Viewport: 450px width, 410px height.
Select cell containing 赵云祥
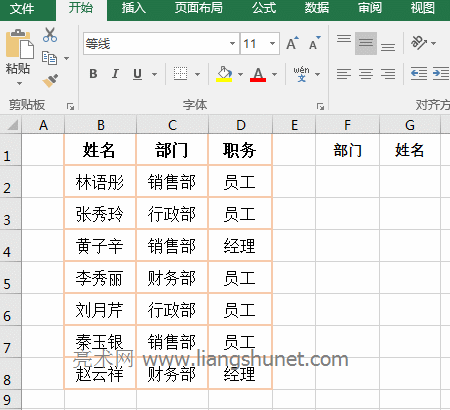click(100, 374)
